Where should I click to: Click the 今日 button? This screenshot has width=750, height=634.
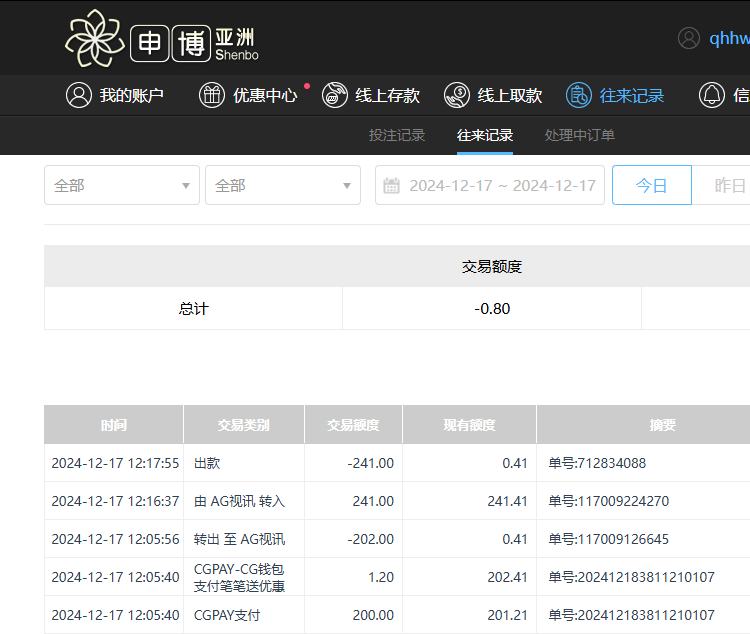coord(651,185)
